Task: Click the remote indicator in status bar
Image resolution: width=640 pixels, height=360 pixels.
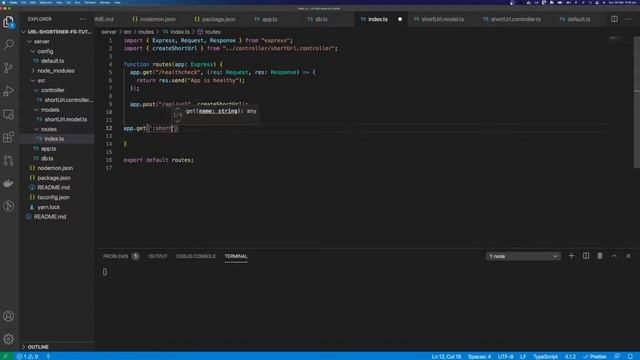Action: 6,356
